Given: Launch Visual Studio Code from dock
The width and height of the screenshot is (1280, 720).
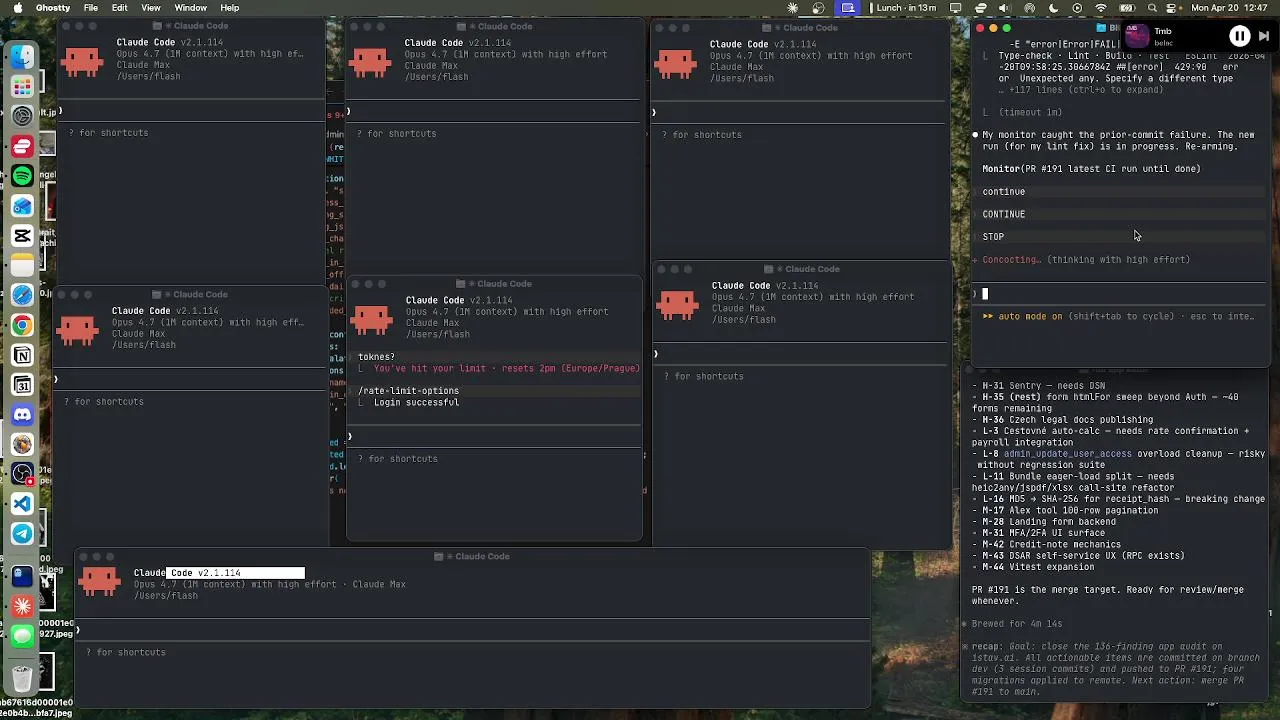Looking at the screenshot, I should pyautogui.click(x=22, y=504).
